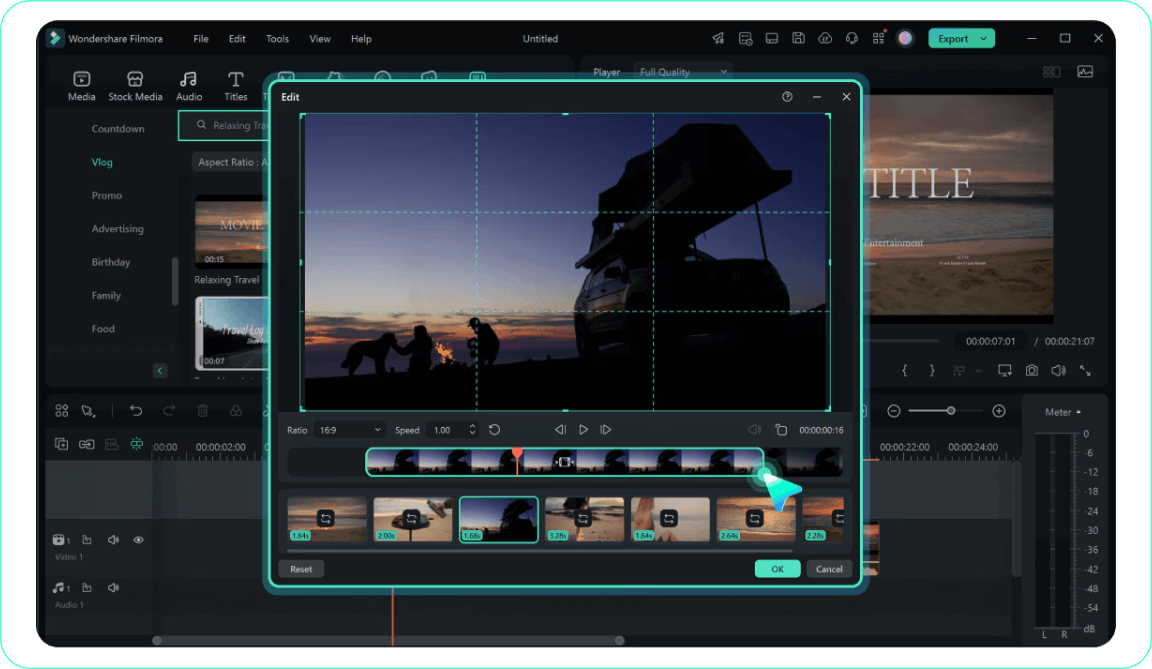Mute the Audio 1 track
Screen dimensions: 1152x669
(113, 587)
